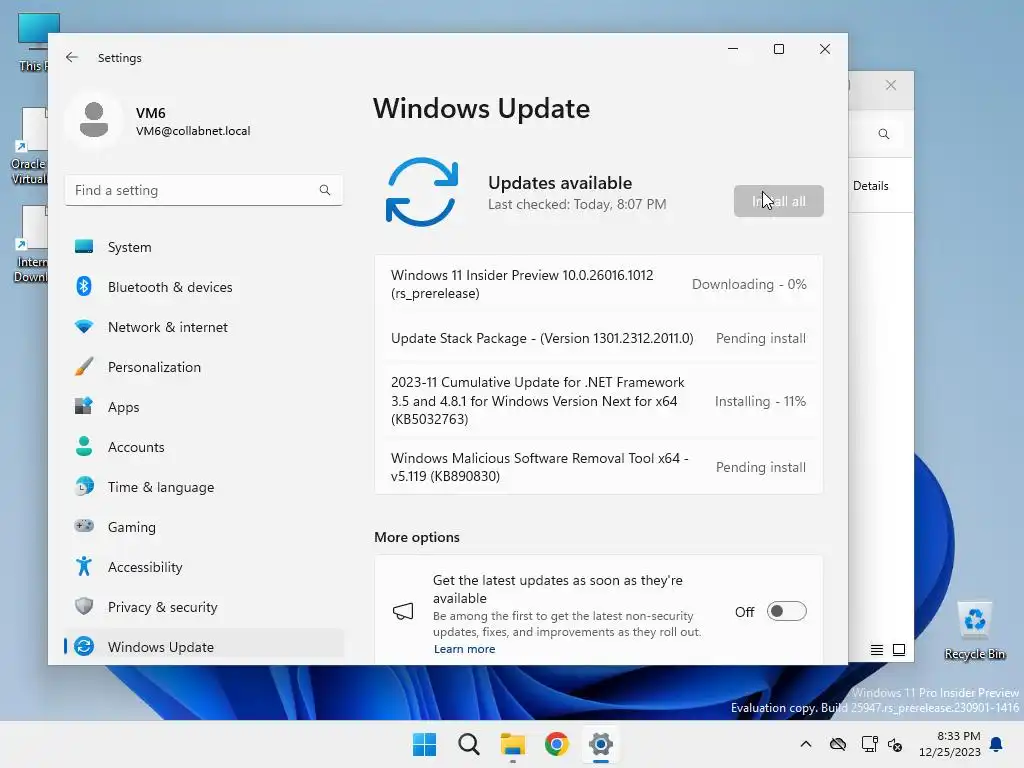
Task: Click Malicious Software Removal Tool entry
Action: coord(598,467)
